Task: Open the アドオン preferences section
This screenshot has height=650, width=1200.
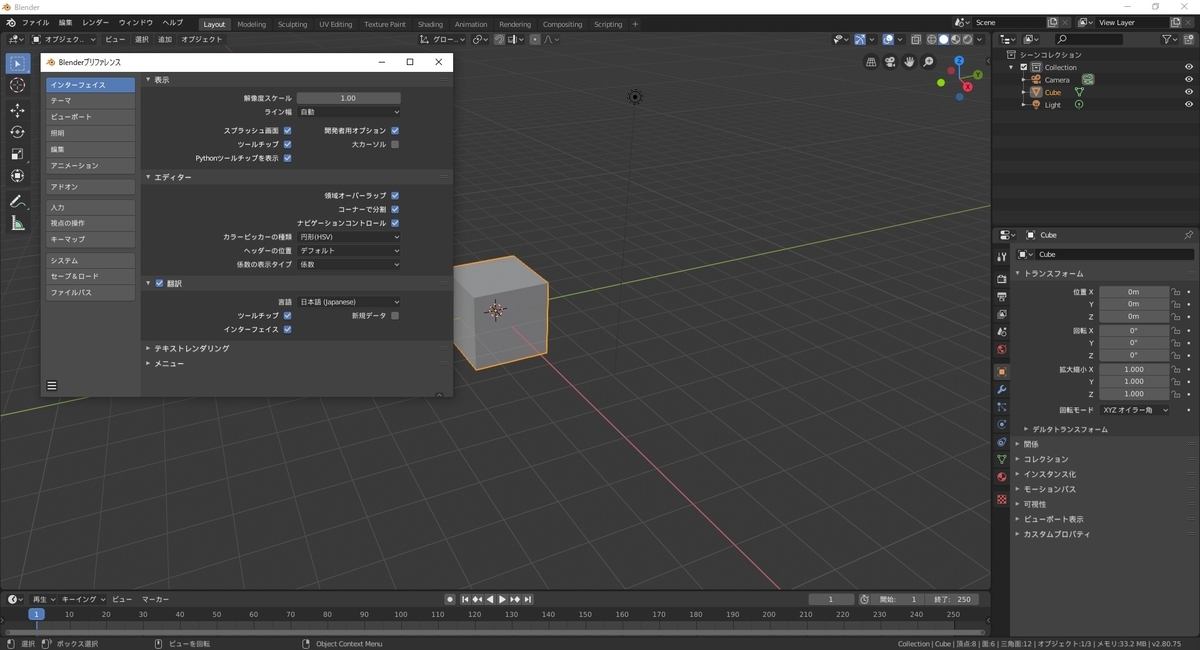Action: [x=90, y=187]
